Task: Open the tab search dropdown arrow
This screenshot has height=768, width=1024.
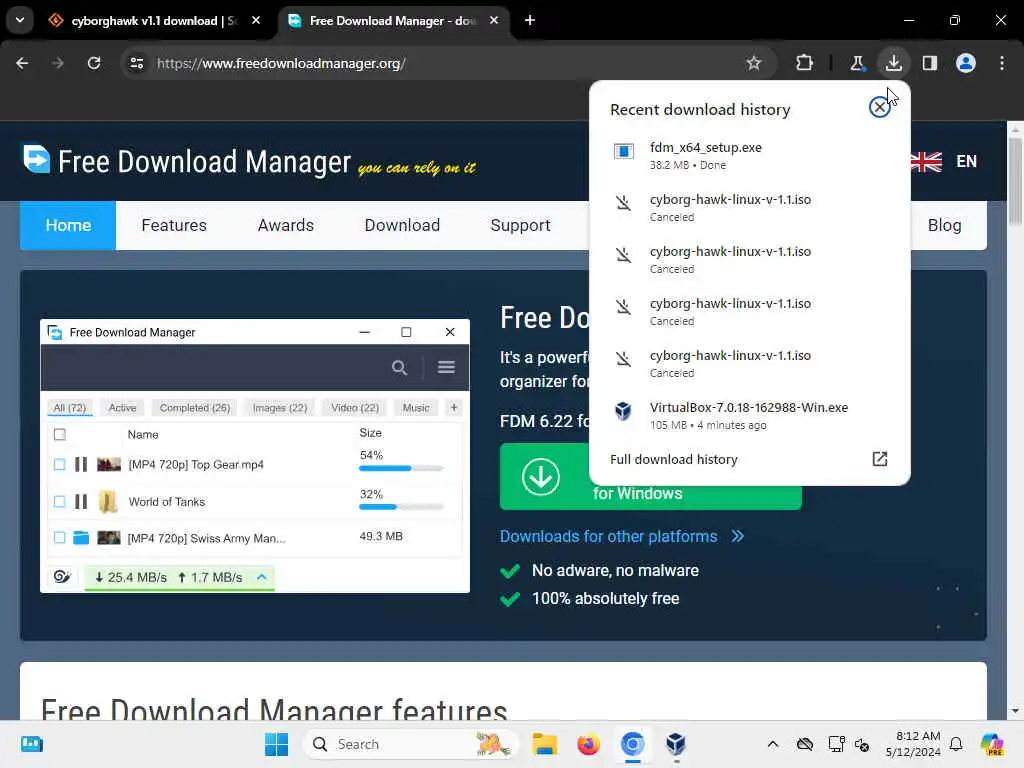Action: click(20, 20)
